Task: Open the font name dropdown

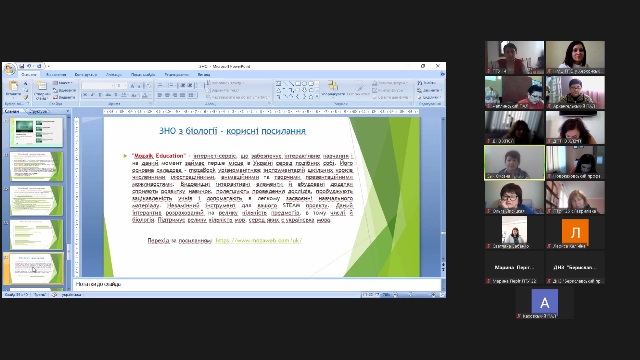Action: (97, 86)
